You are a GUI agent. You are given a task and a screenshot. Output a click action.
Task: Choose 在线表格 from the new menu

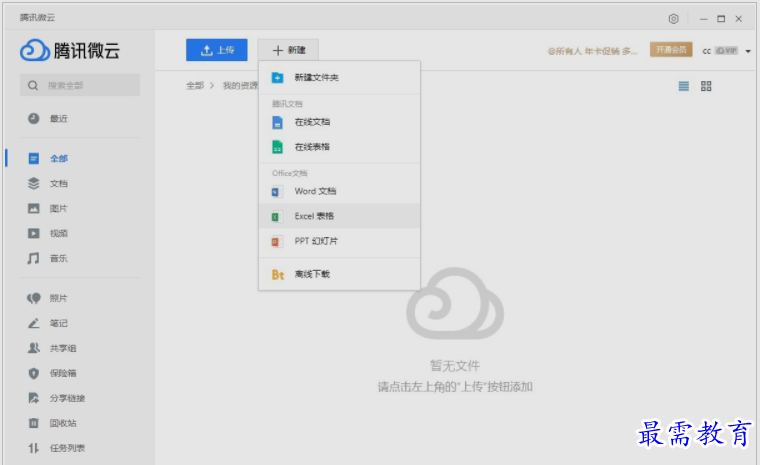tap(339, 147)
